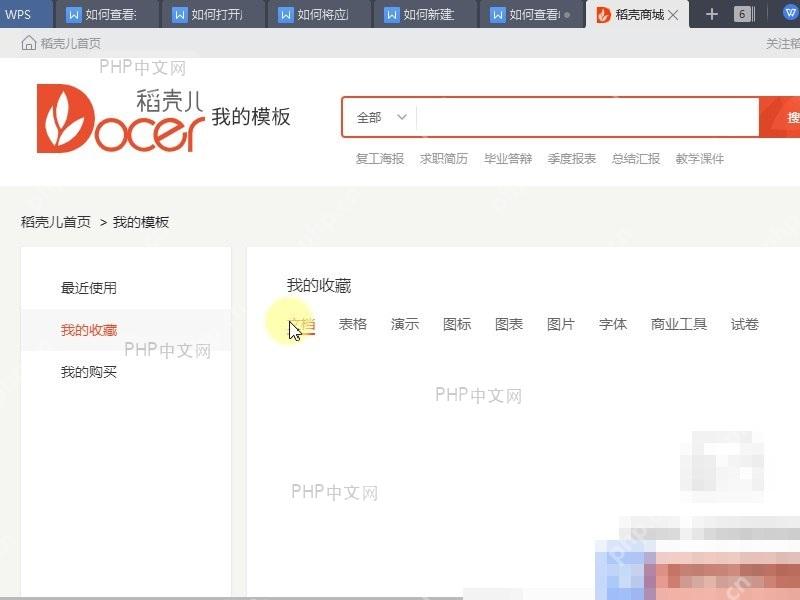Select the 商业工具 favorites tab
Image resolution: width=800 pixels, height=600 pixels.
(x=679, y=324)
